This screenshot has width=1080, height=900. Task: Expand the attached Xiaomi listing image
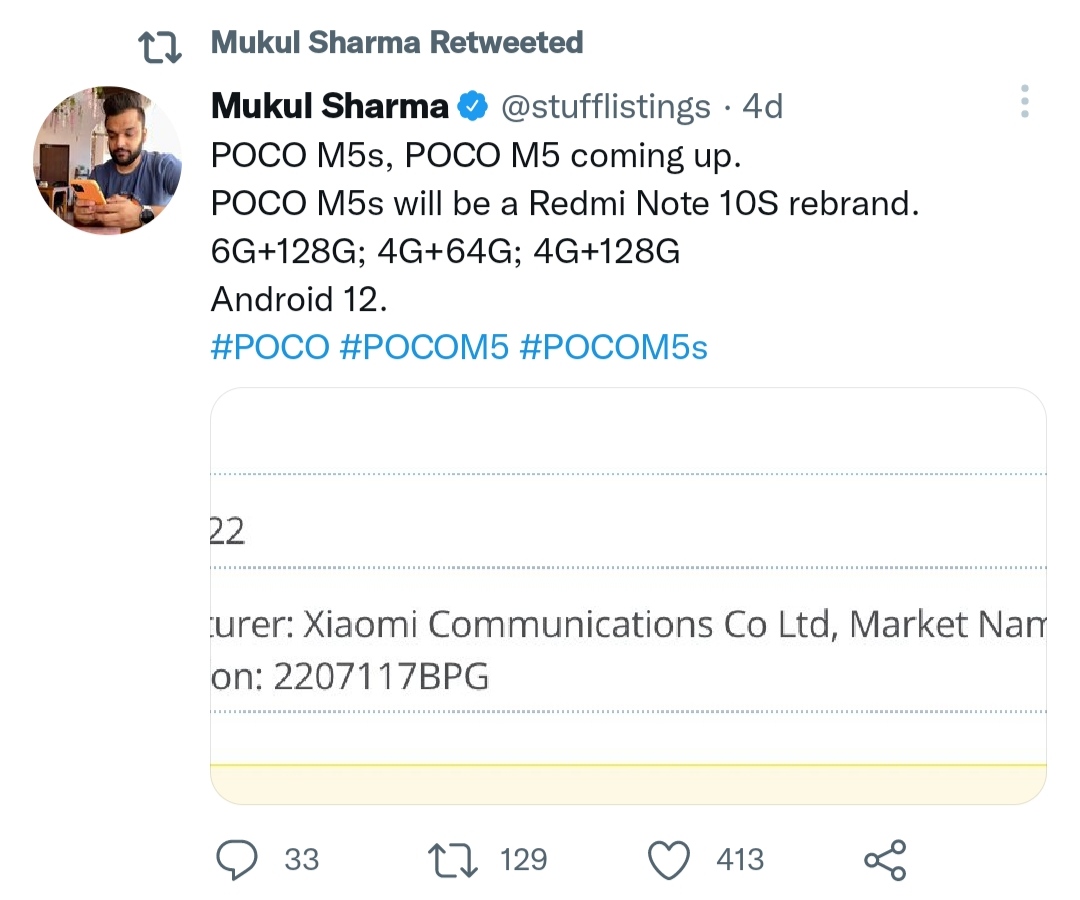point(628,596)
